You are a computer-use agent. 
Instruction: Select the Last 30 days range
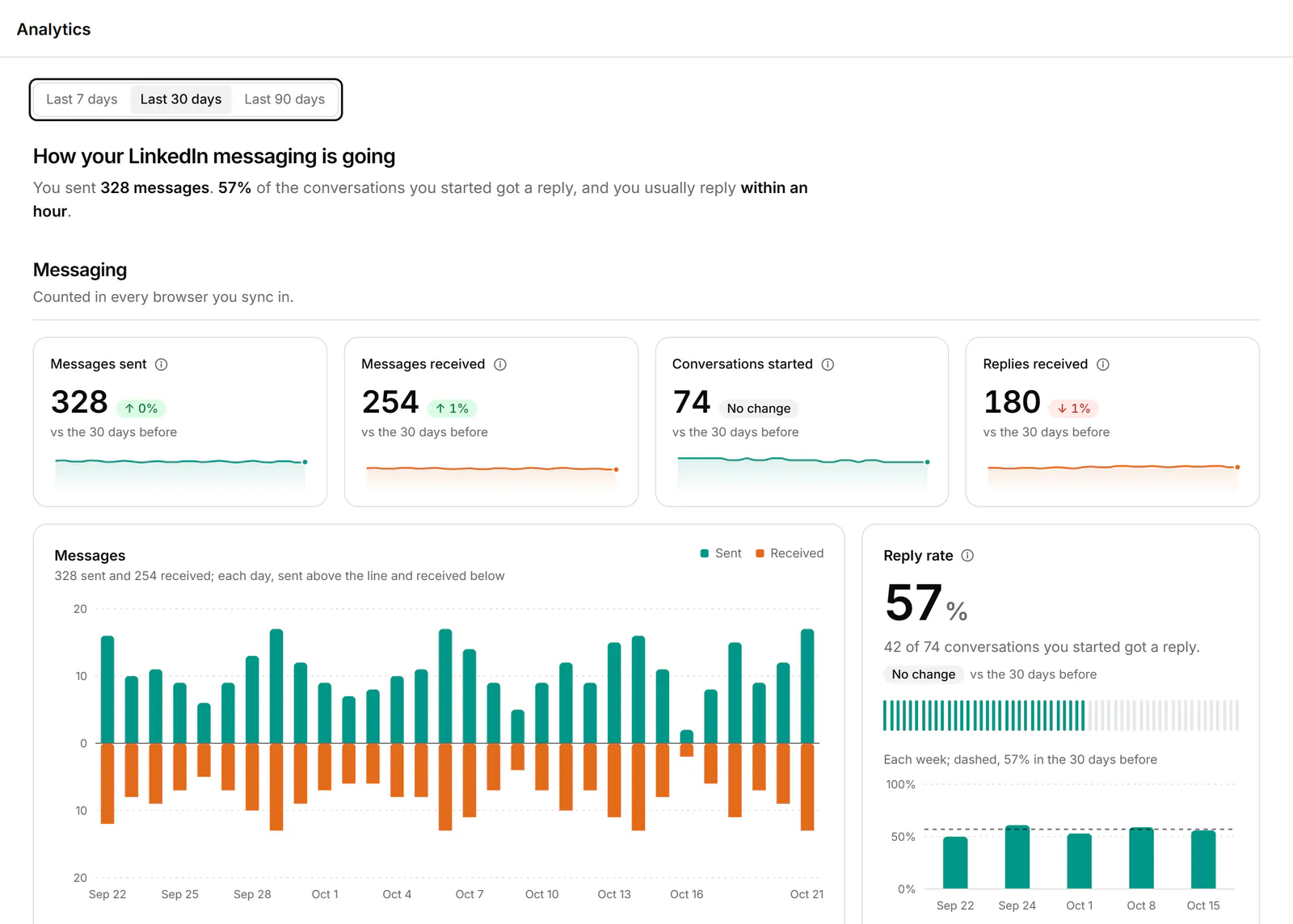click(x=181, y=99)
